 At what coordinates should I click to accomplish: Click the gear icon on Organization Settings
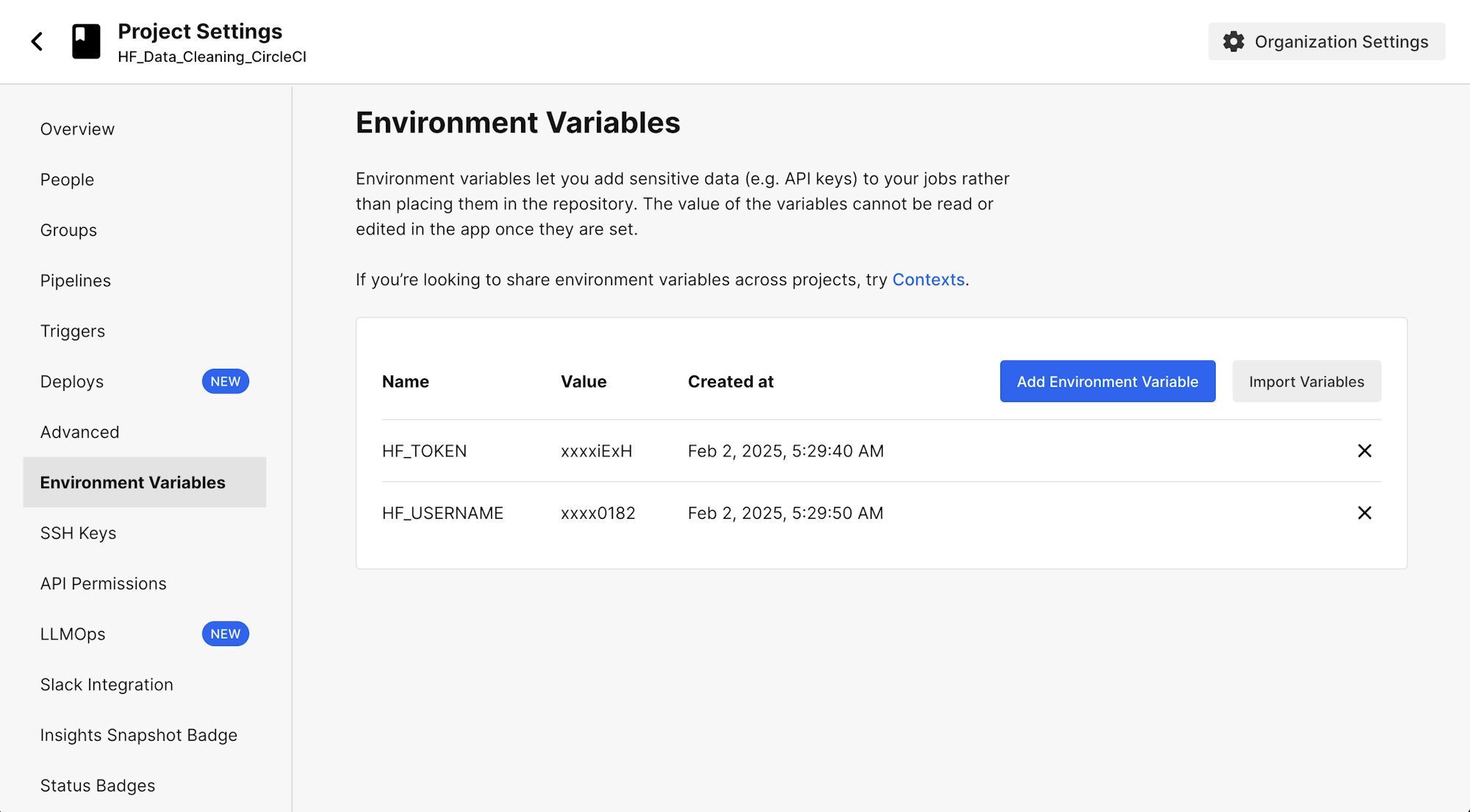[1234, 42]
